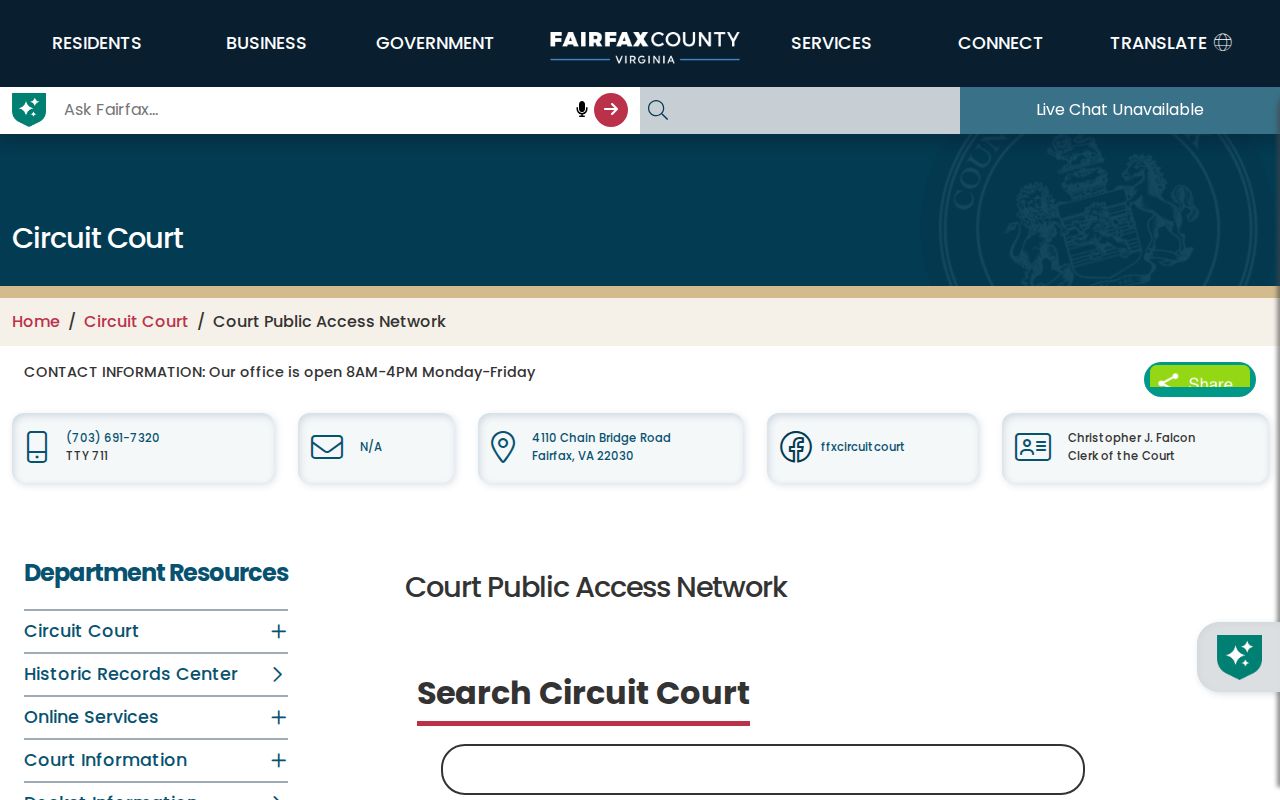Viewport: 1280px width, 800px height.
Task: Open the Business menu
Action: tap(266, 43)
